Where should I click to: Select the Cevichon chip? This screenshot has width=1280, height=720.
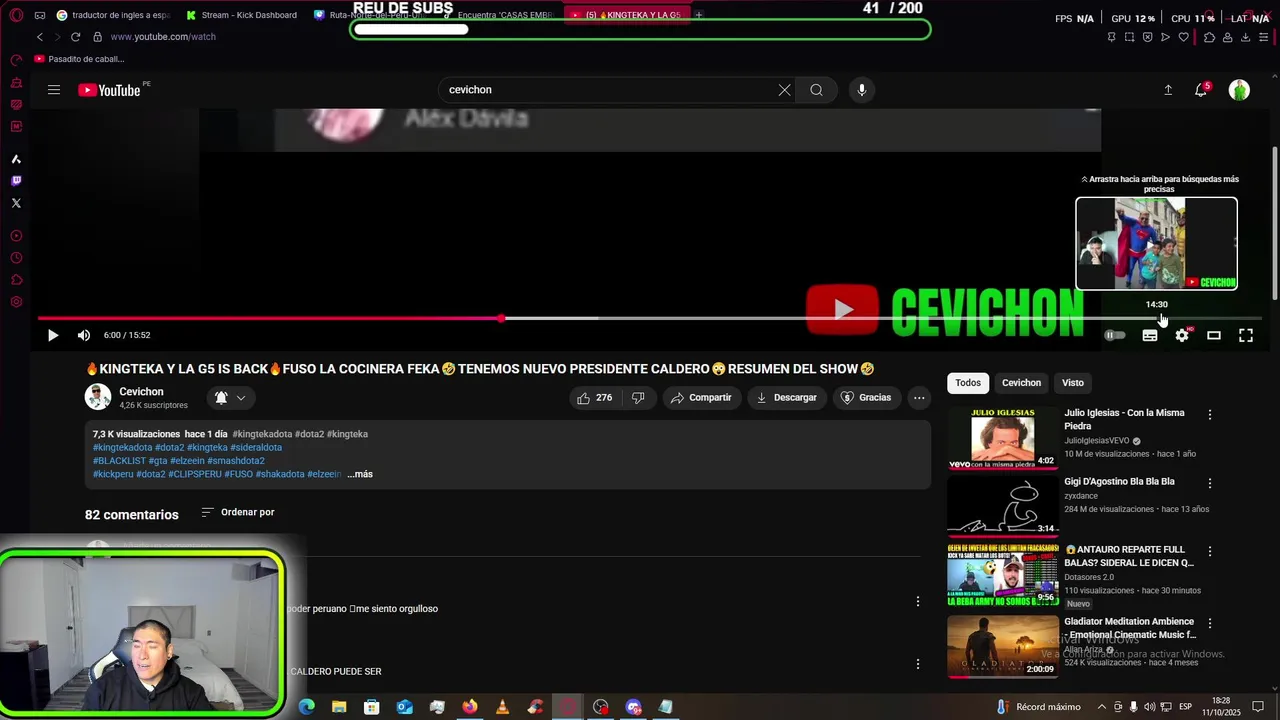(1021, 383)
